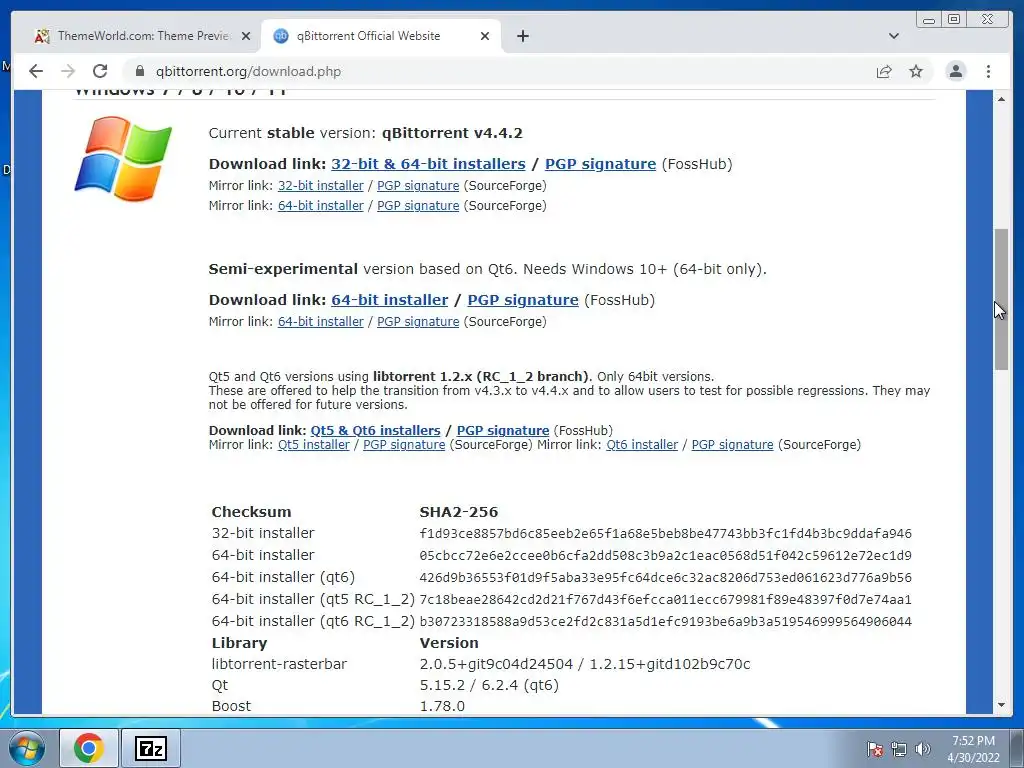
Task: Share this page using the share icon
Action: [x=884, y=71]
